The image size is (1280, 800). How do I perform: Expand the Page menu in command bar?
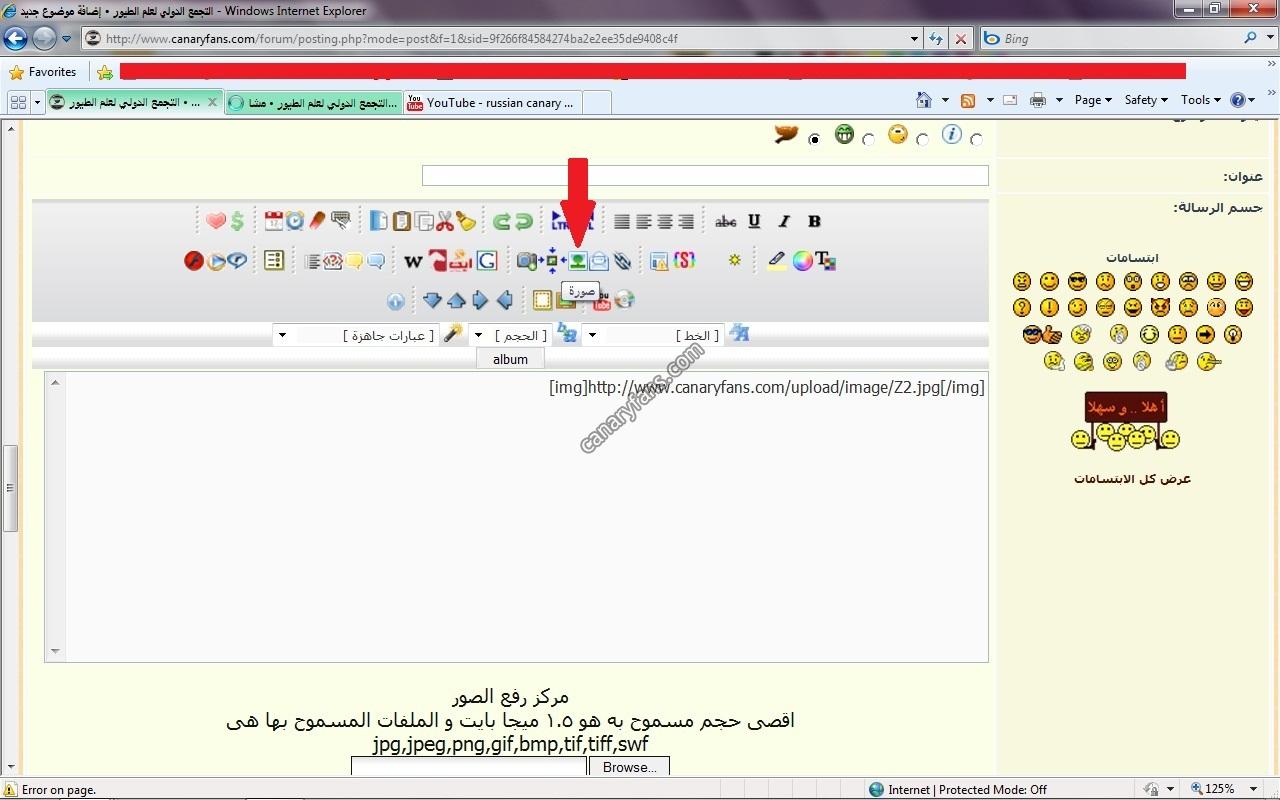click(1093, 100)
